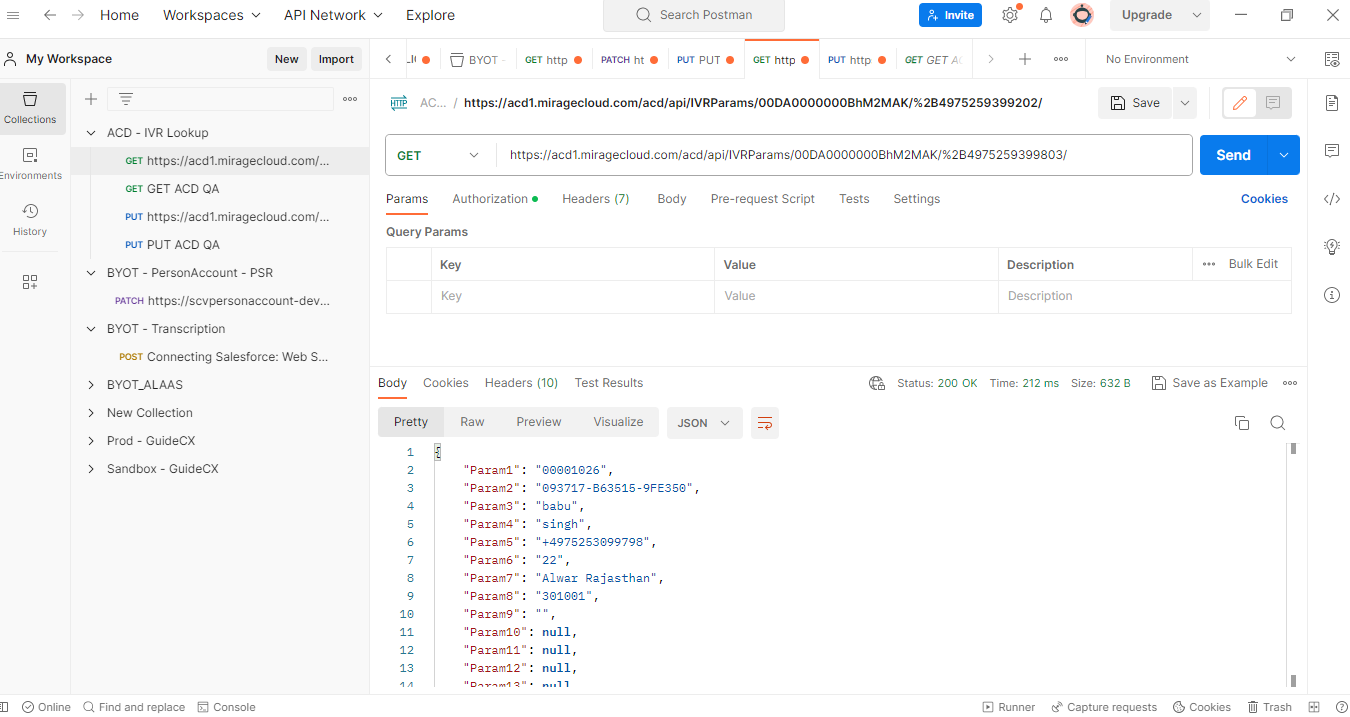Click response body vertical scrollbar

(1293, 565)
